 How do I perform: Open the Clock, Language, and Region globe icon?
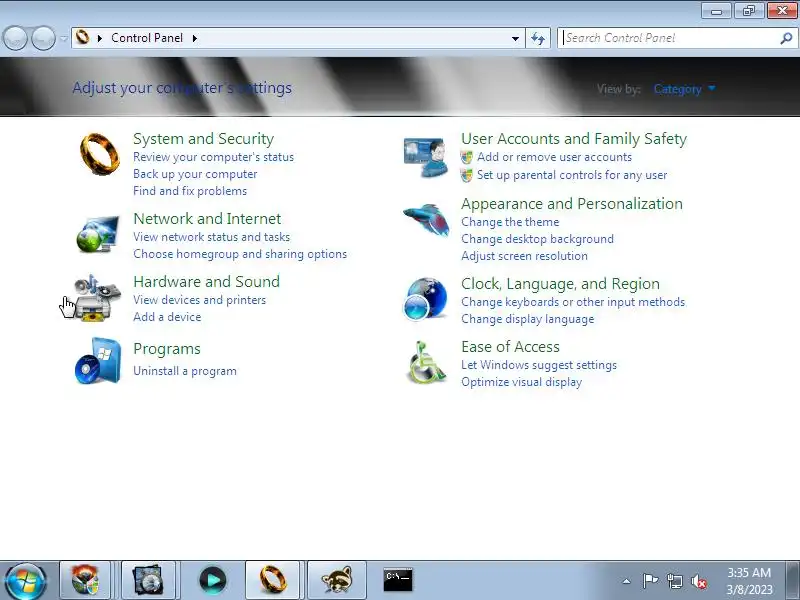[x=425, y=298]
